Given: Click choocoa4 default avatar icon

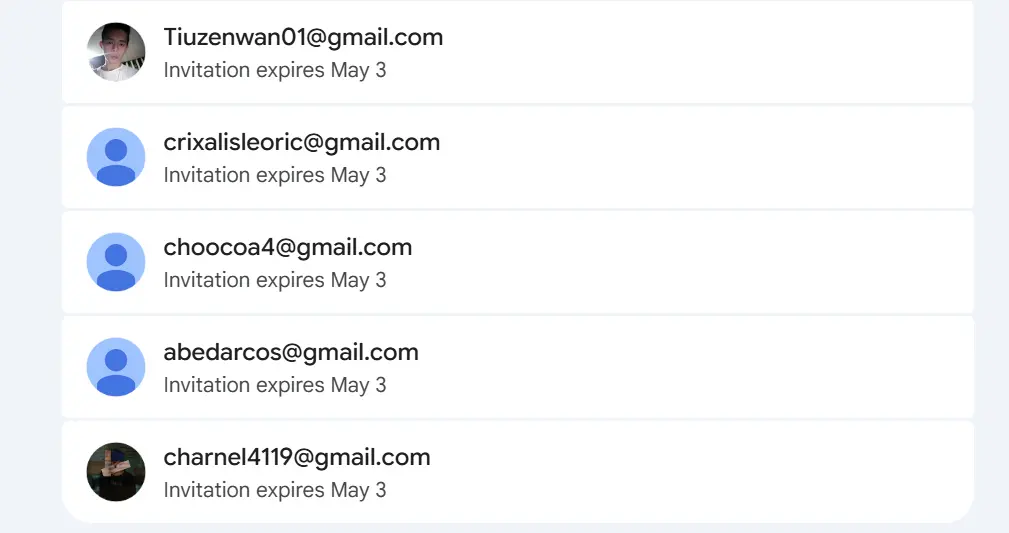Looking at the screenshot, I should [x=116, y=262].
